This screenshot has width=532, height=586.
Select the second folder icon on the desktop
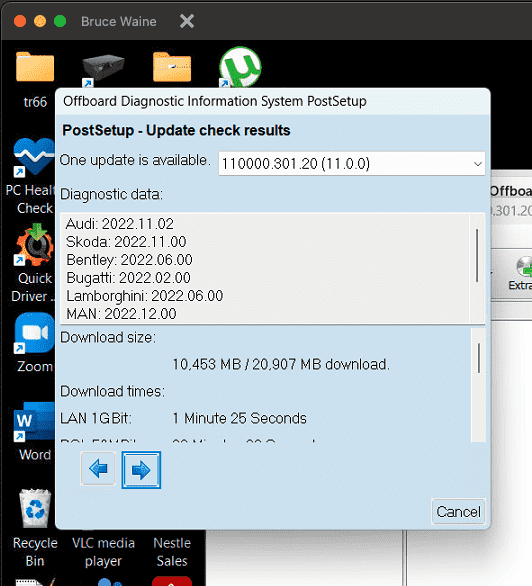click(172, 68)
